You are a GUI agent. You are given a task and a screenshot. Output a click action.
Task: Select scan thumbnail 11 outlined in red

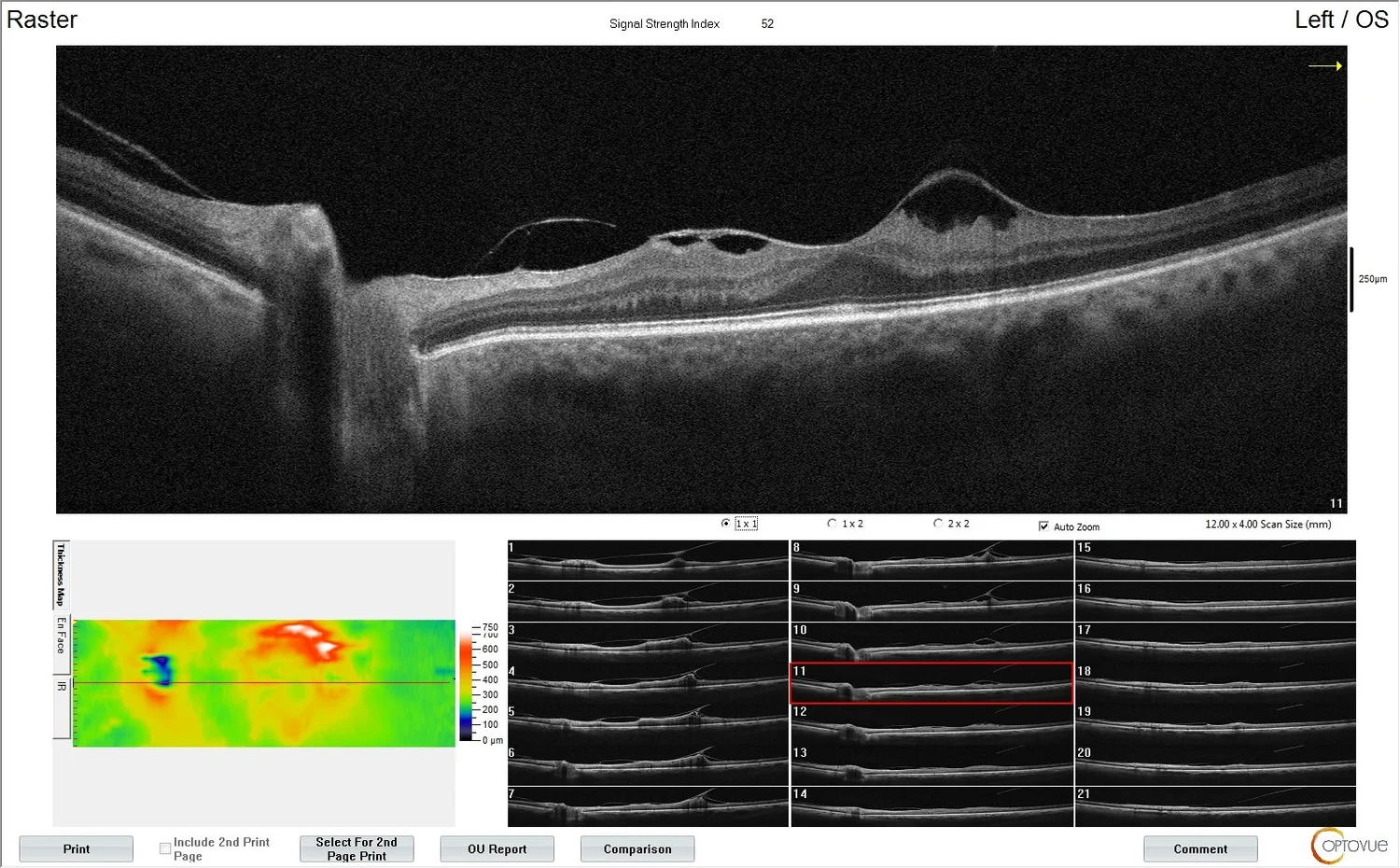(931, 683)
